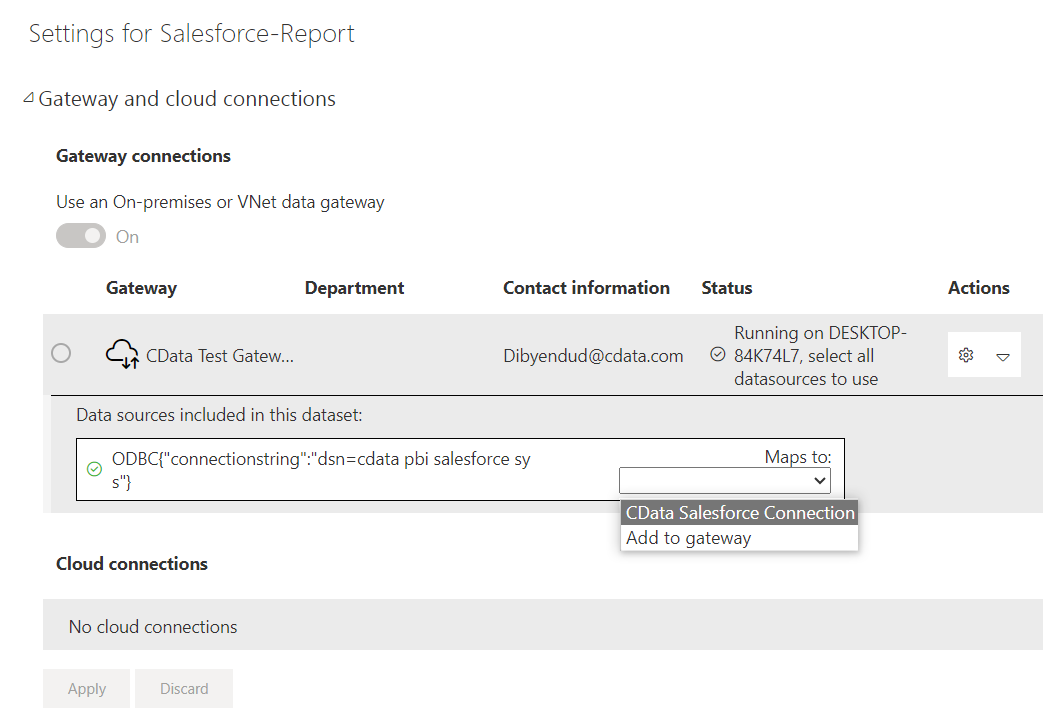
Task: Open the Maps to dropdown
Action: pos(725,481)
